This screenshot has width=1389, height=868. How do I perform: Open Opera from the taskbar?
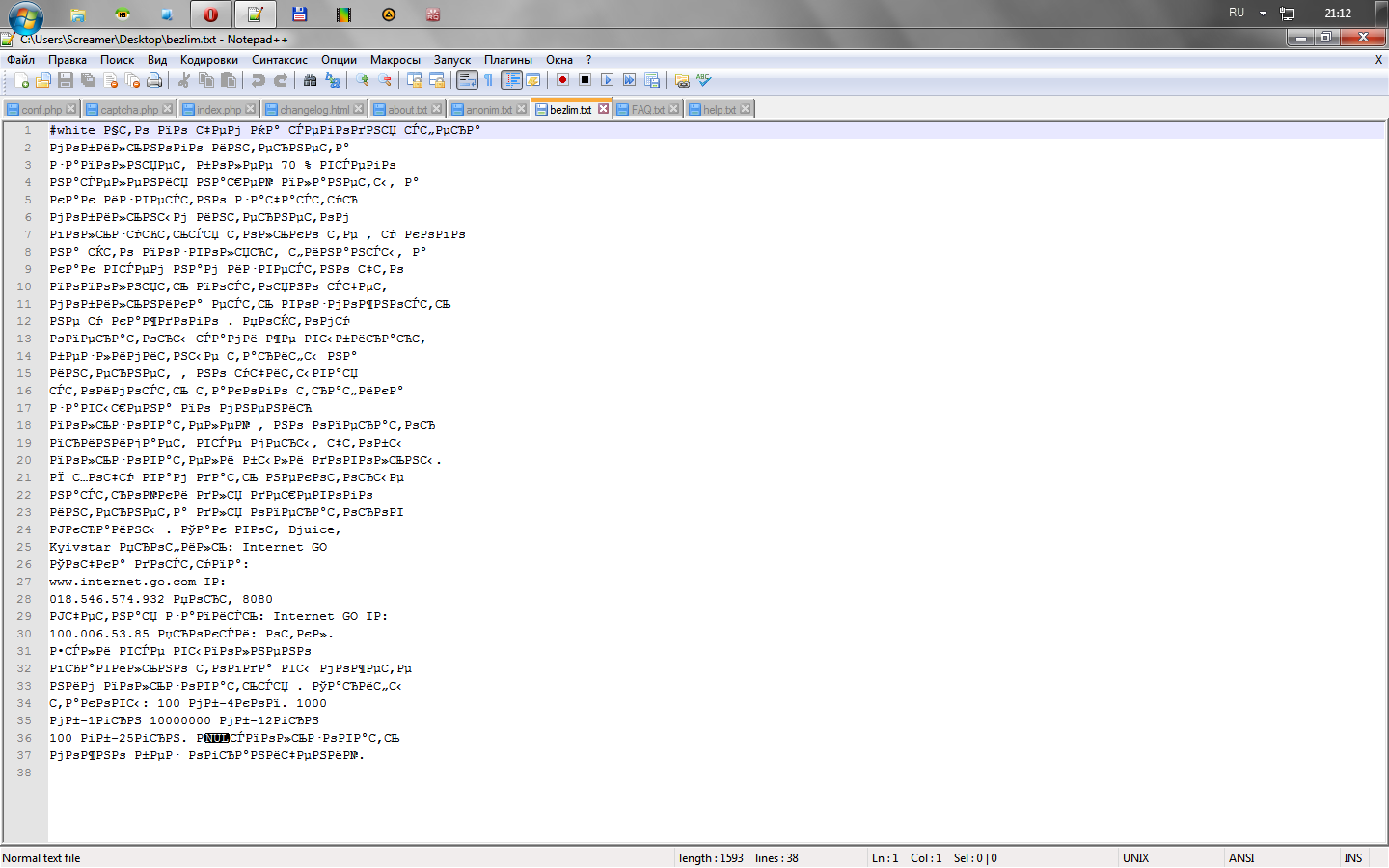(210, 14)
